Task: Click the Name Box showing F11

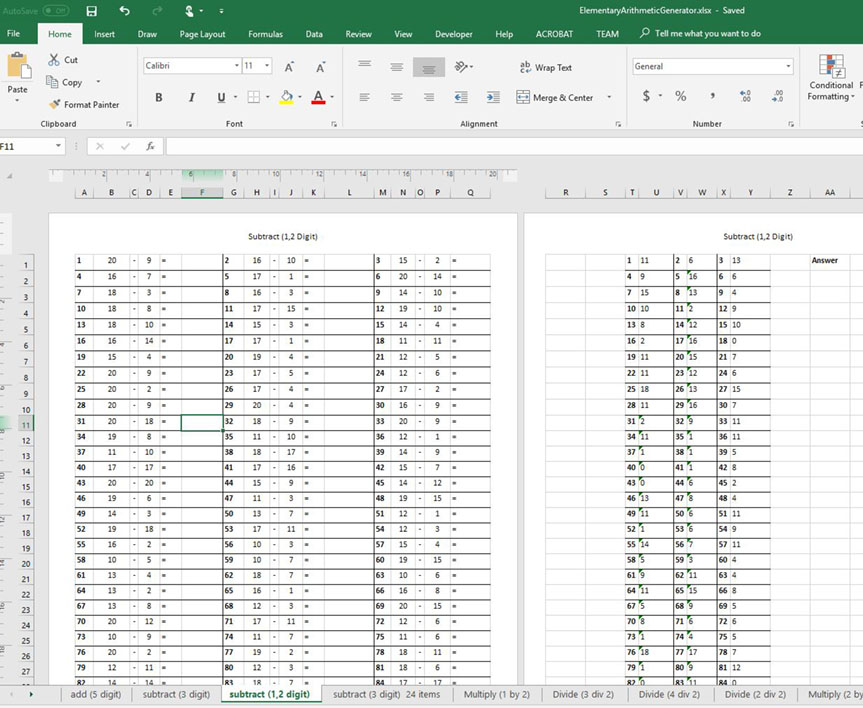Action: point(26,146)
